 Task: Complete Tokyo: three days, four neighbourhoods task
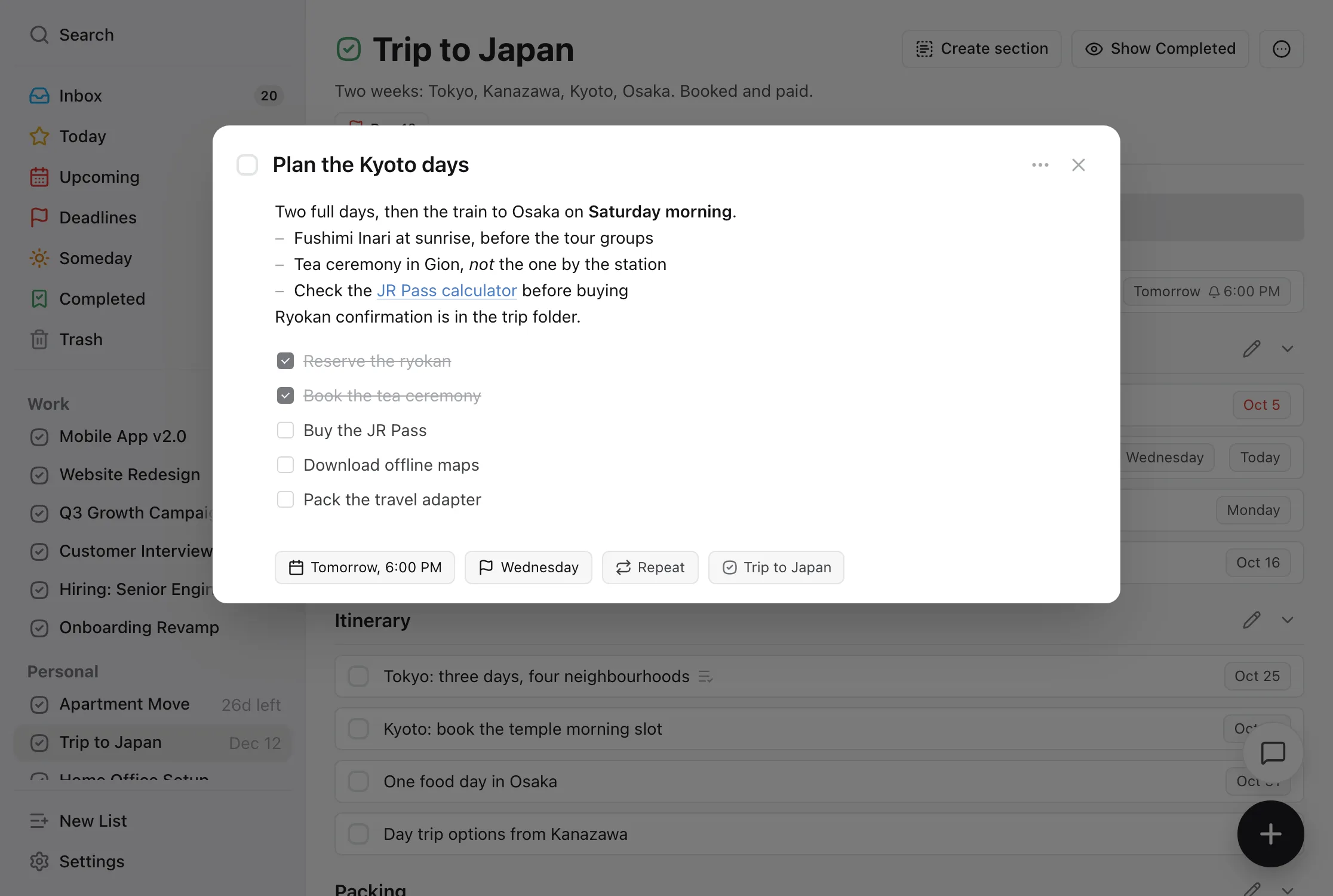pos(358,676)
